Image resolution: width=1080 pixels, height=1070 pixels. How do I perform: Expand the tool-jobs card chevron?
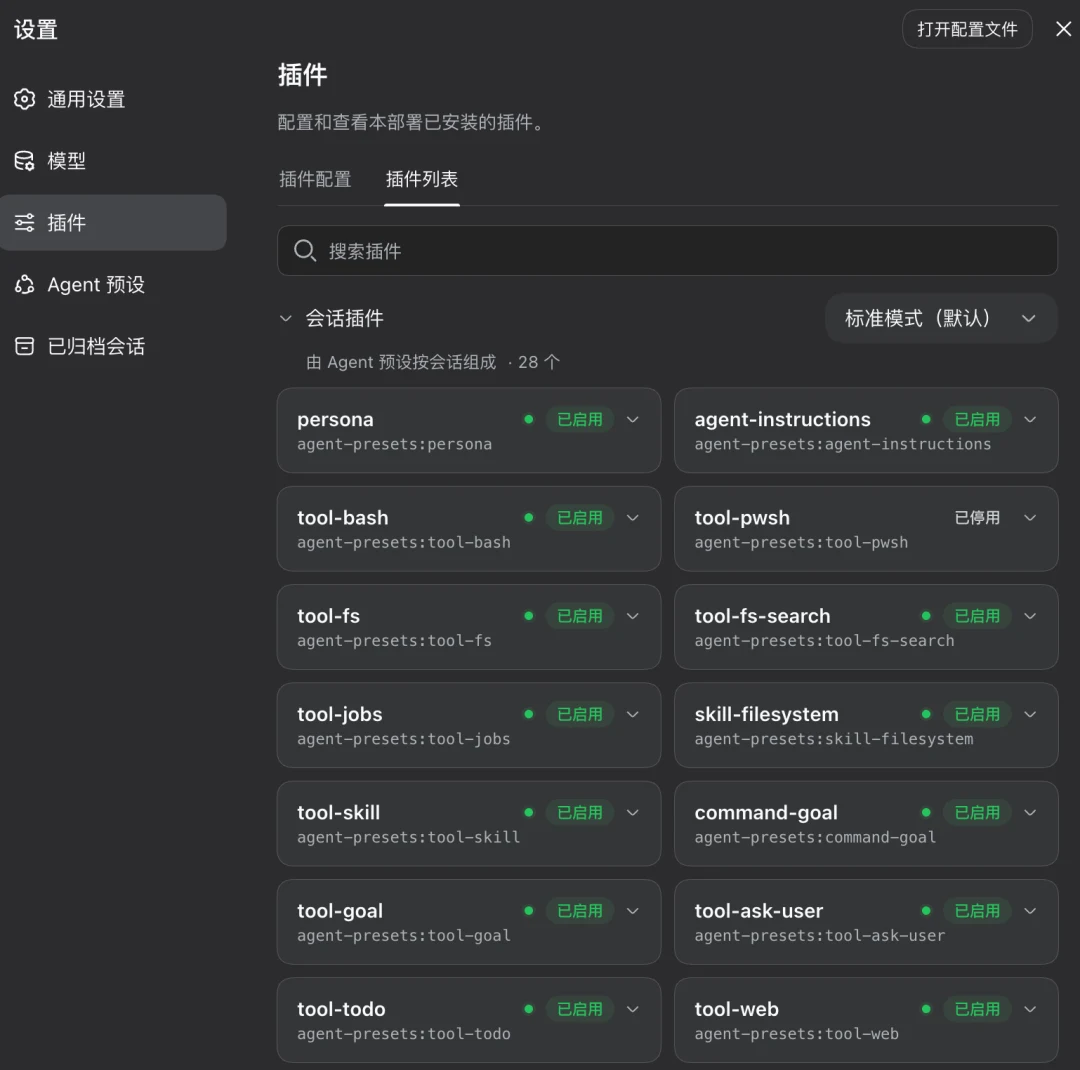pos(632,714)
